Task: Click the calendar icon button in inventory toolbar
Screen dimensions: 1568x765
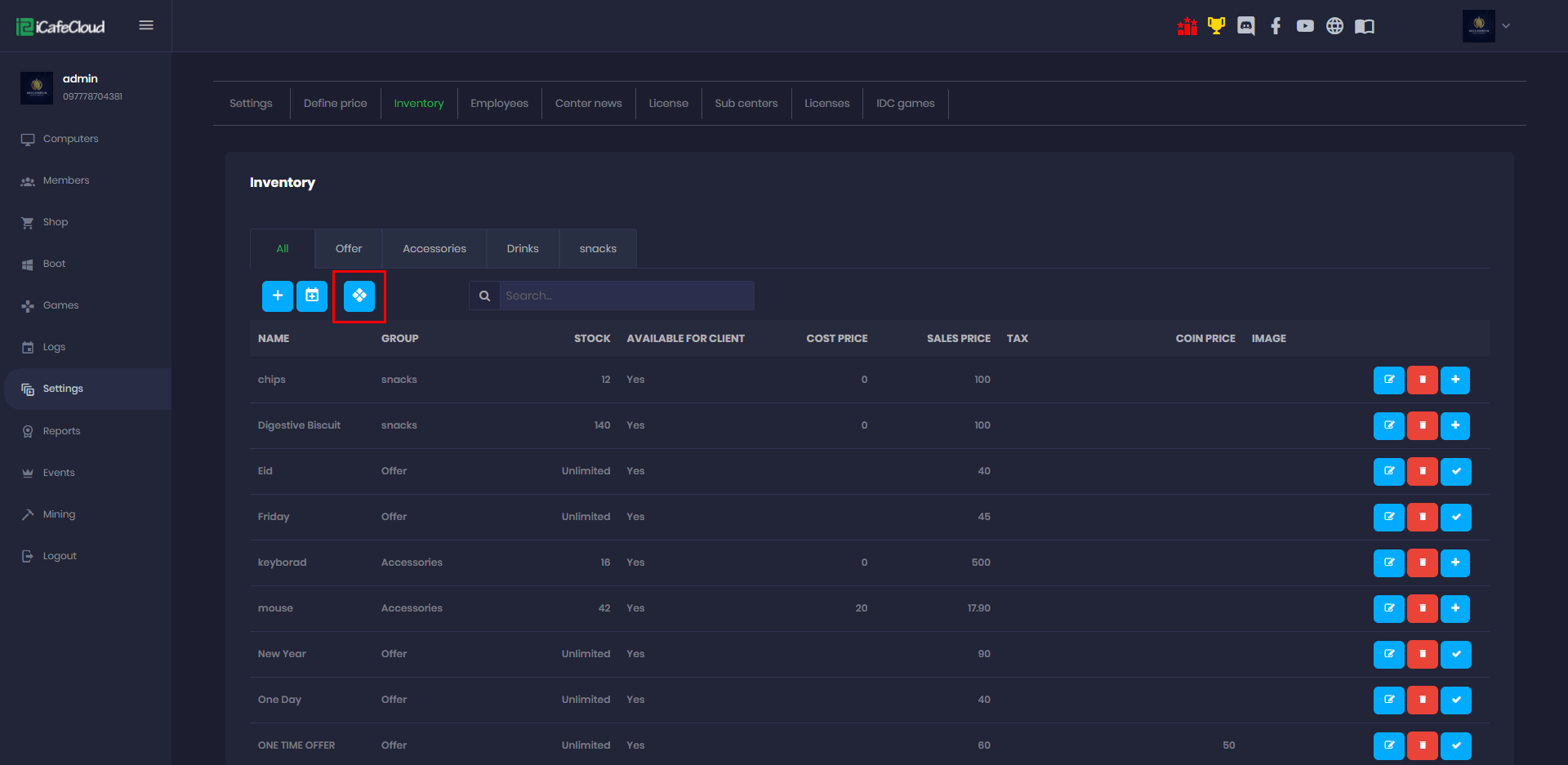Action: [312, 296]
